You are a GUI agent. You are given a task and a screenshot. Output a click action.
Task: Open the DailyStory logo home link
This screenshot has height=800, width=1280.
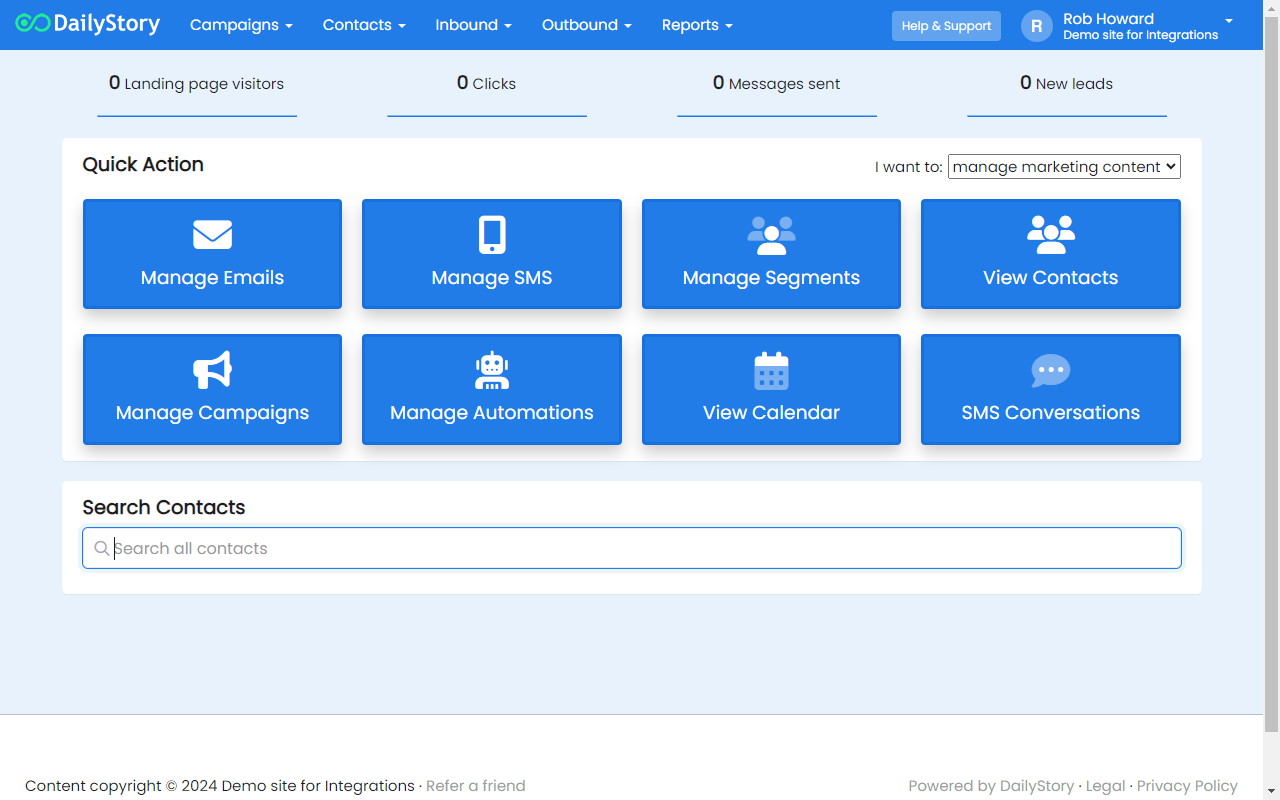88,25
